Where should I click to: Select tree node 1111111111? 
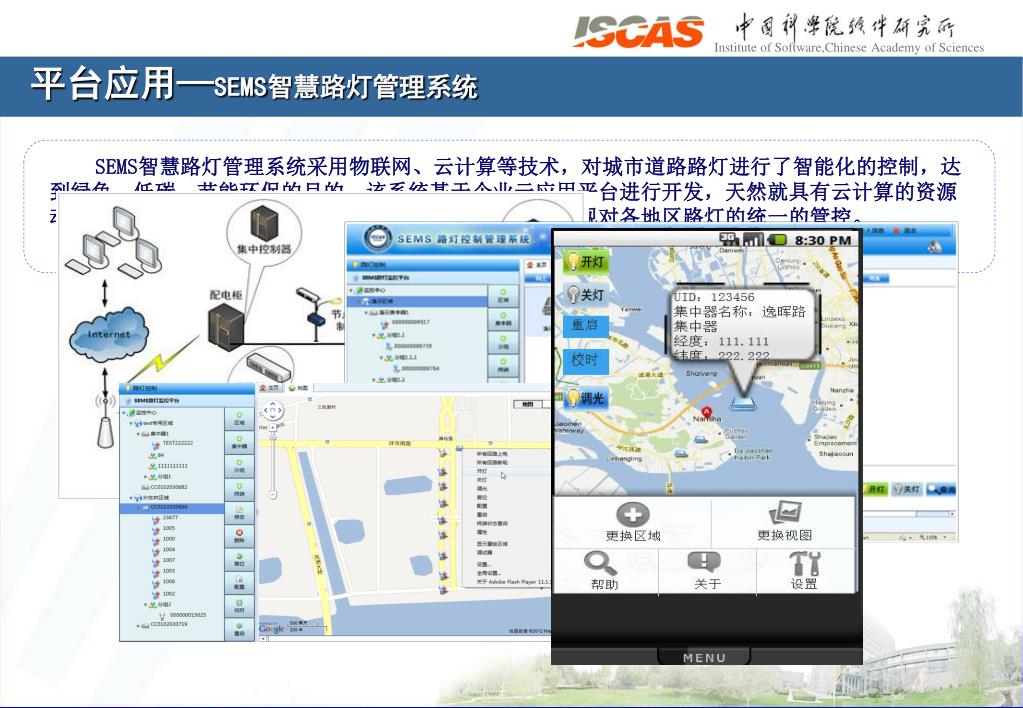tap(172, 466)
